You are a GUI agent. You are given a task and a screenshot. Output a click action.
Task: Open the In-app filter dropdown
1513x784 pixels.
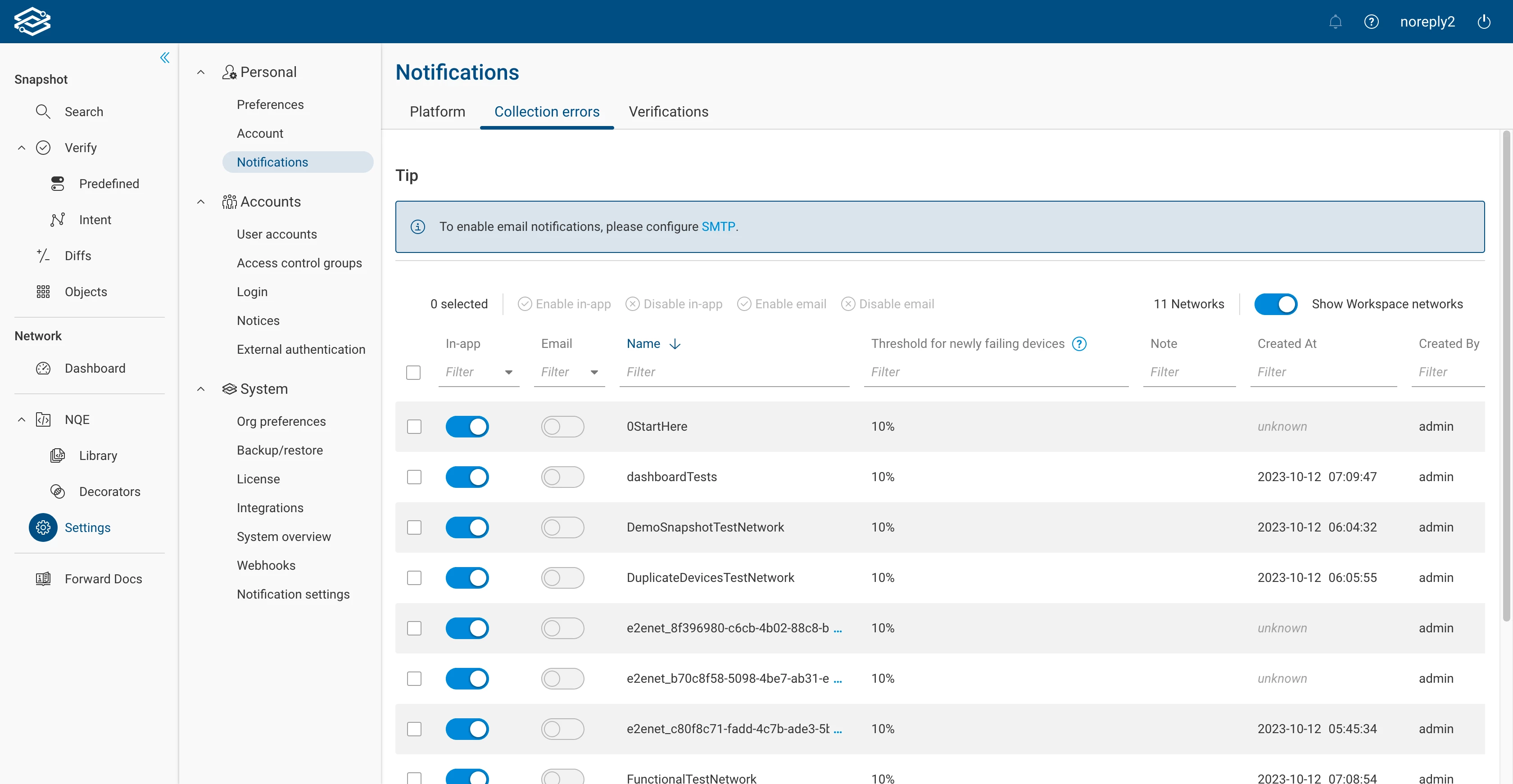tap(509, 372)
